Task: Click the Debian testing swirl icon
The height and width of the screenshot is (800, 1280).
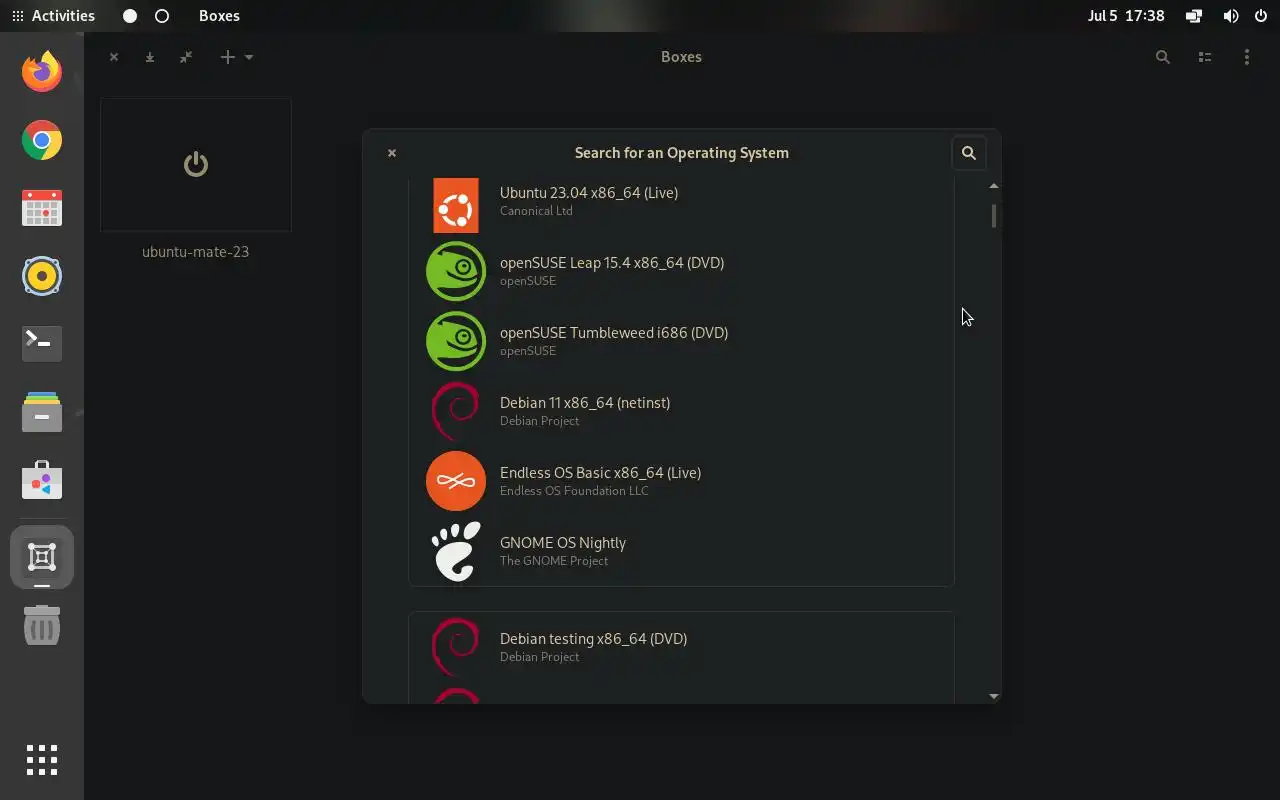Action: pyautogui.click(x=456, y=647)
